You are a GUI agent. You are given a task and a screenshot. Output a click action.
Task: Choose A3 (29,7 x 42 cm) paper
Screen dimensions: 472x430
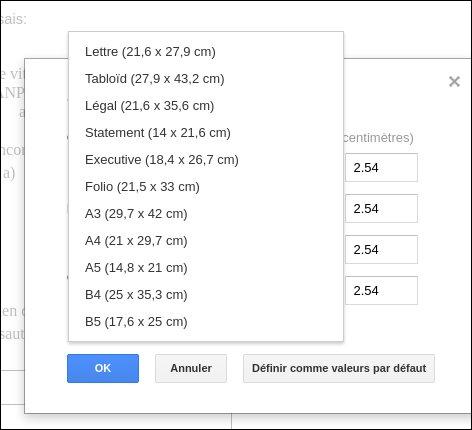click(206, 214)
